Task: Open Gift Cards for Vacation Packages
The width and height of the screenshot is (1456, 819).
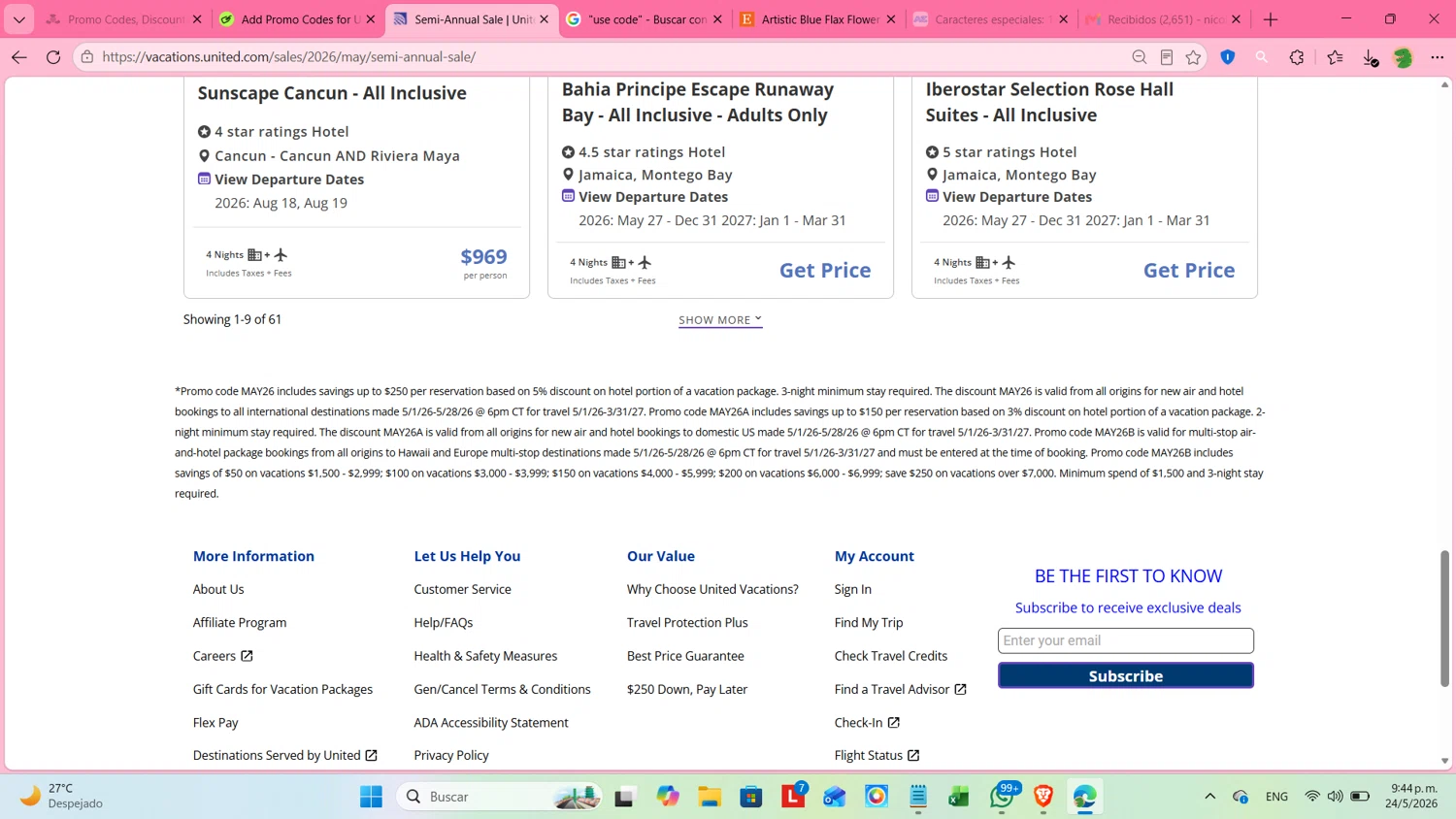Action: coord(282,690)
